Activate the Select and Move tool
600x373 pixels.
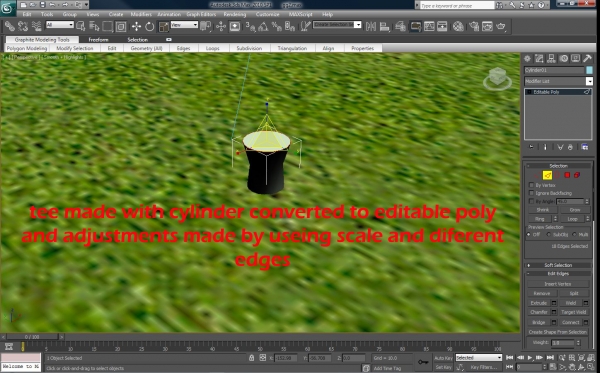[136, 26]
